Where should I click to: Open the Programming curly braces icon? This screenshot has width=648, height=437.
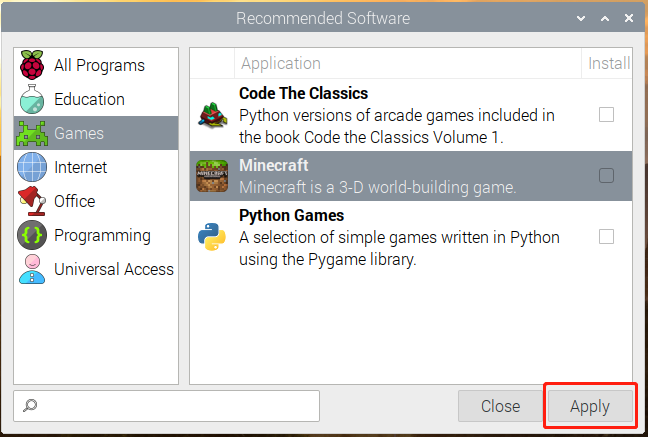point(32,235)
